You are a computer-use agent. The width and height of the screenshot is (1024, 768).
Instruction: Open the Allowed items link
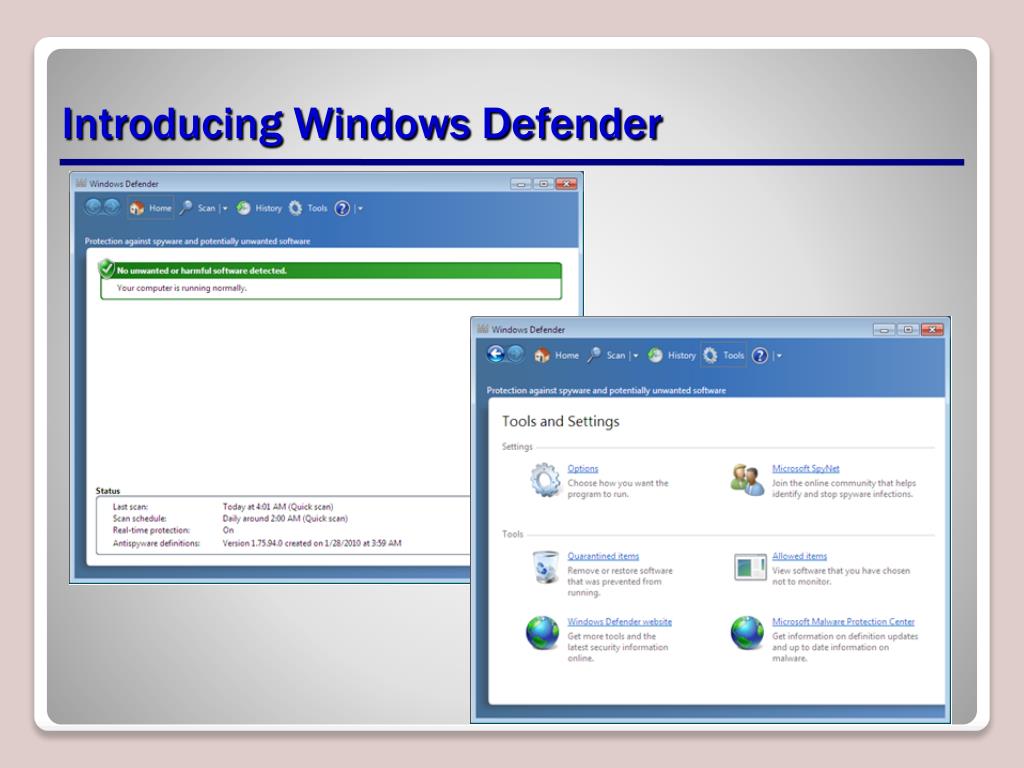(799, 556)
